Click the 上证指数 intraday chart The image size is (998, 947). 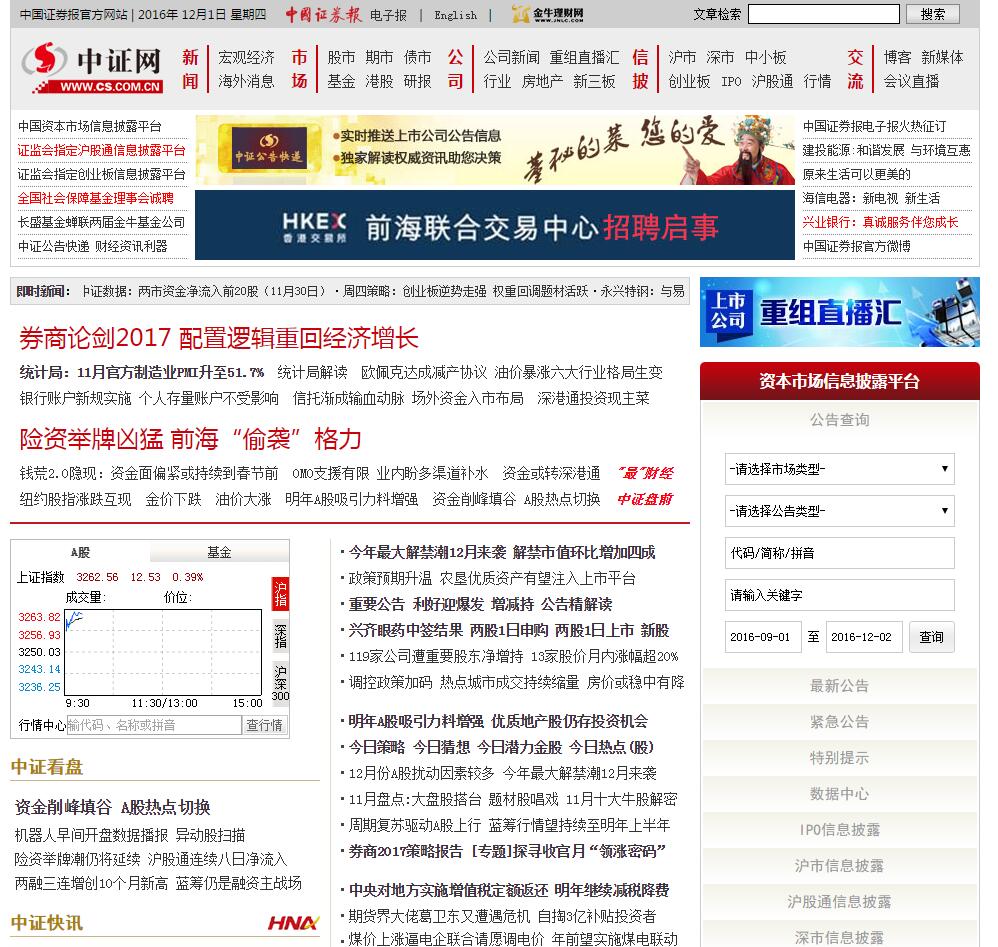163,652
